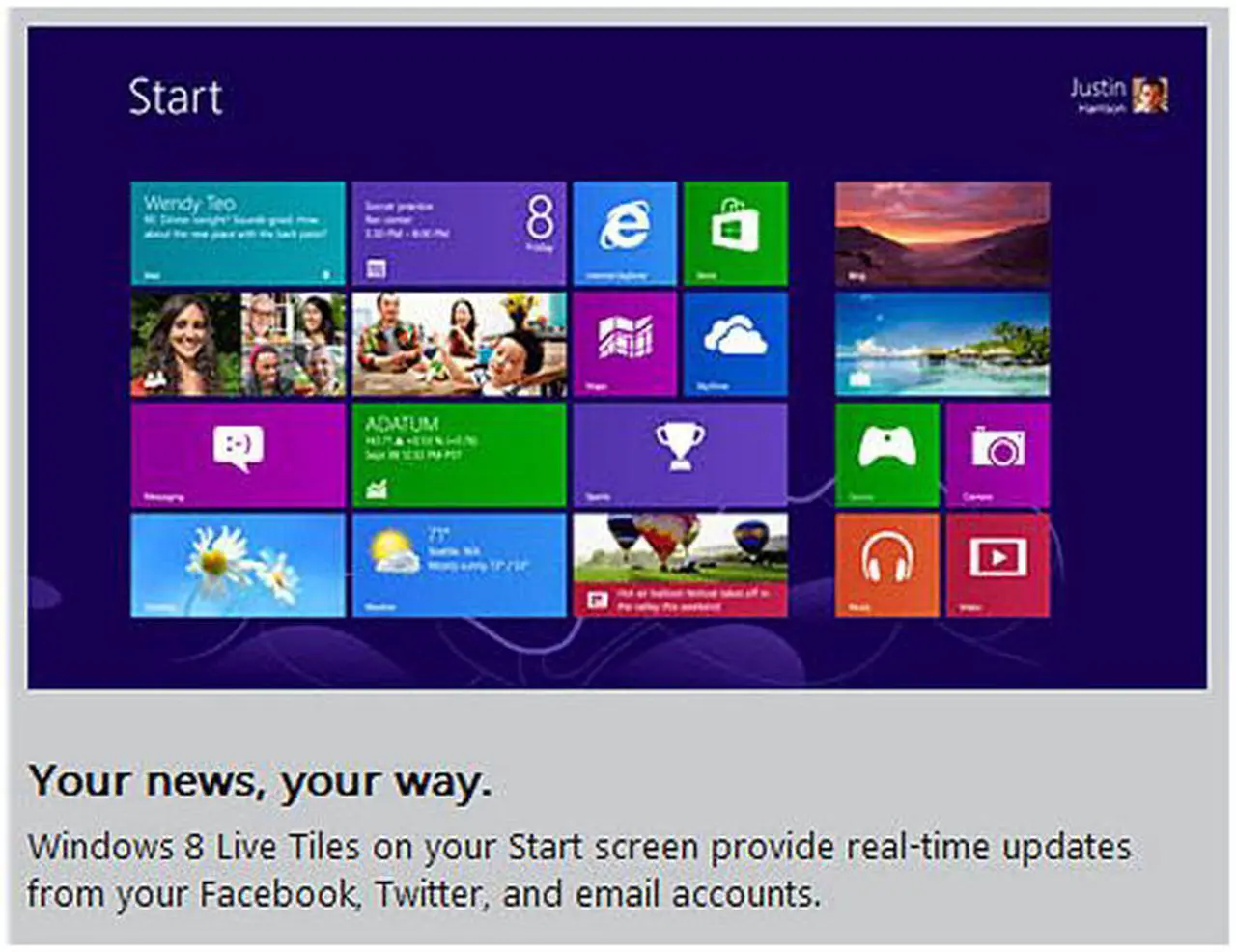
Task: Open News tile with hot-air balloons
Action: [680, 565]
